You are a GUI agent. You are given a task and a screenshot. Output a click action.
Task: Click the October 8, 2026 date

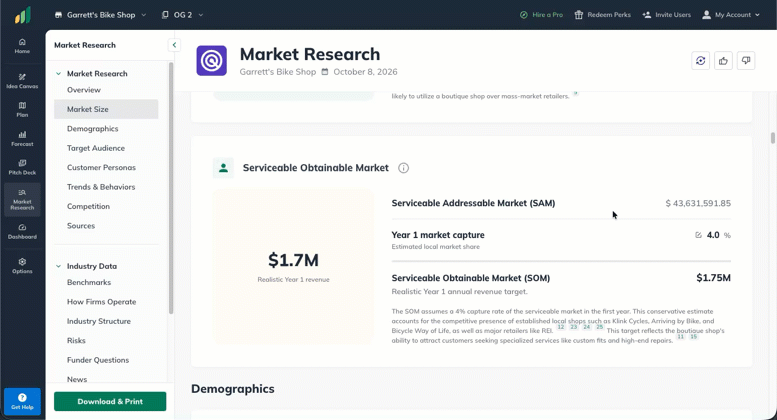[x=365, y=72]
